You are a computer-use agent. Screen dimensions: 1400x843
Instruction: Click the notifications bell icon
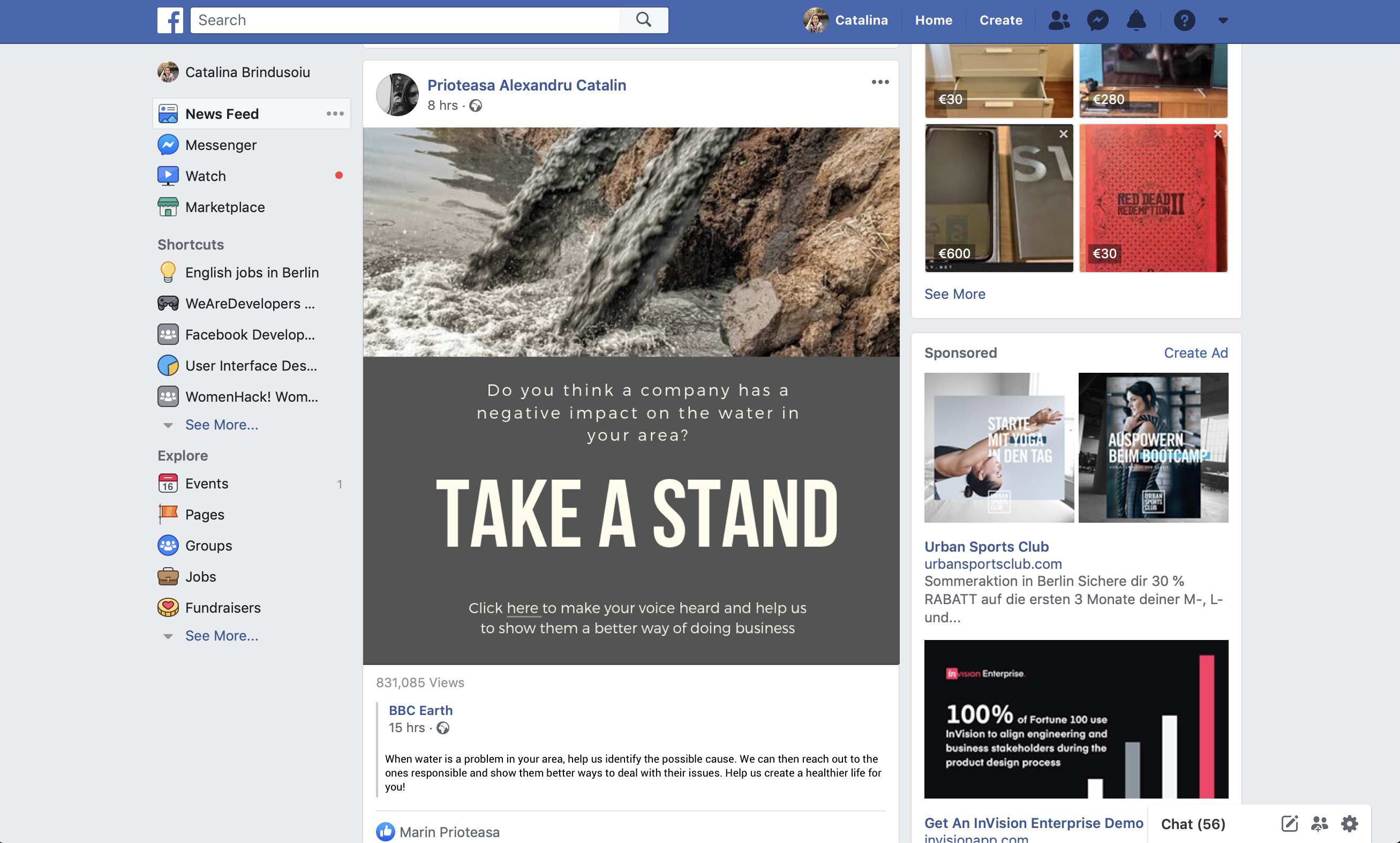pyautogui.click(x=1136, y=20)
